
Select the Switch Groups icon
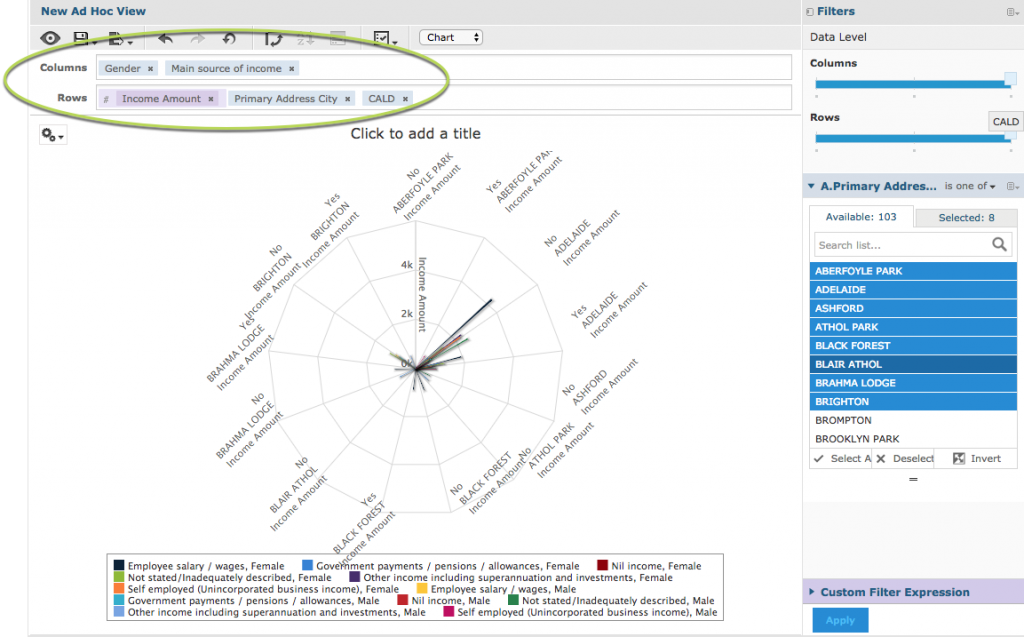[275, 38]
